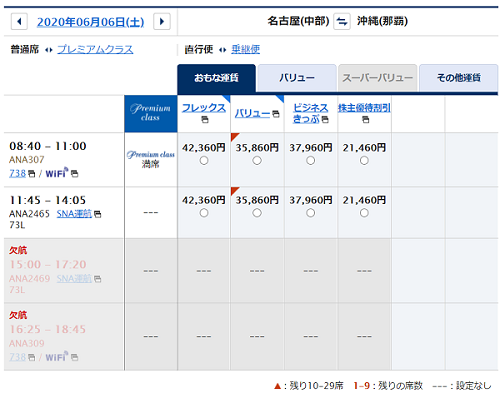Viewport: 500px width, 398px height.
Task: Select the おもな運賃 tab
Action: [217, 78]
